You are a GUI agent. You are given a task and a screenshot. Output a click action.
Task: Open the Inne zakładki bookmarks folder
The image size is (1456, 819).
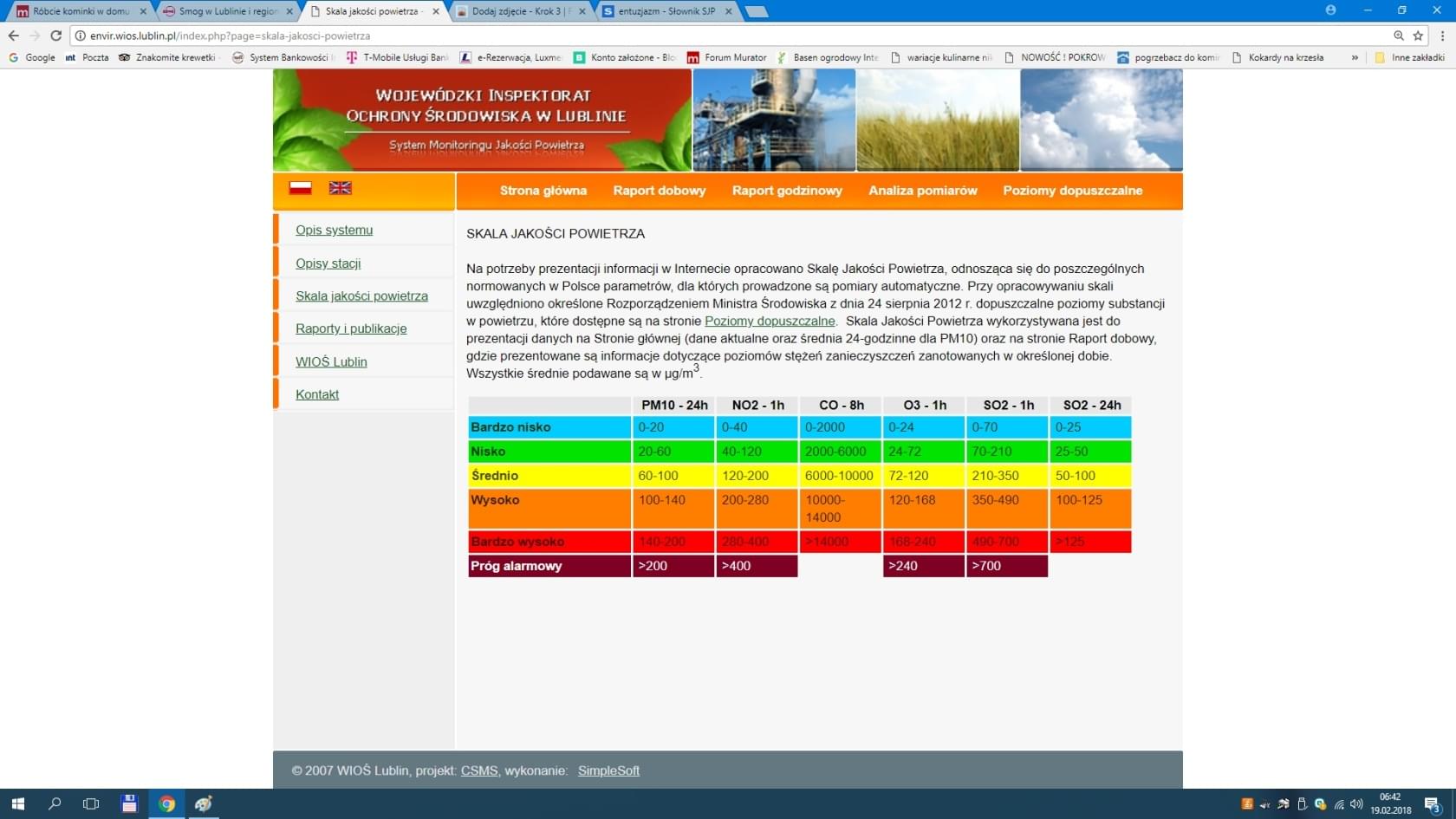[x=1410, y=57]
